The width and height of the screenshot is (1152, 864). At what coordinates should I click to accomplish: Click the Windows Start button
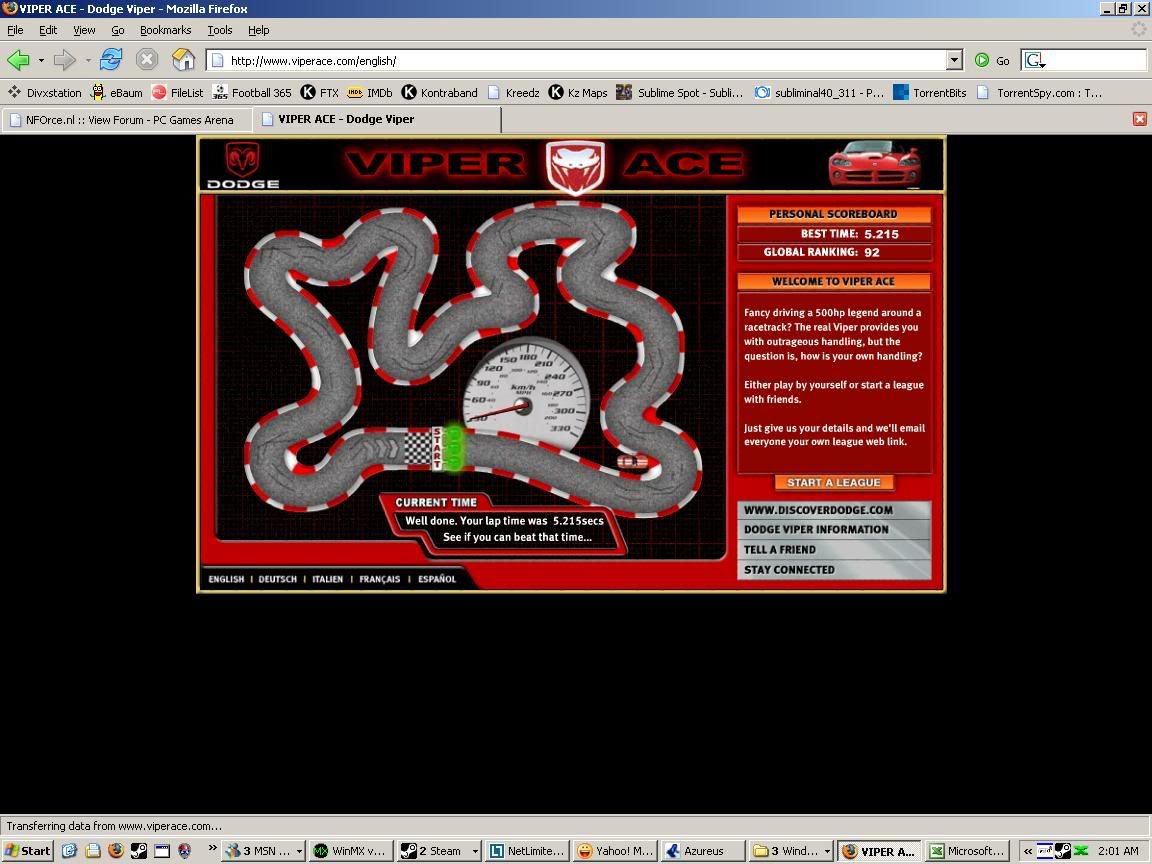coord(27,851)
